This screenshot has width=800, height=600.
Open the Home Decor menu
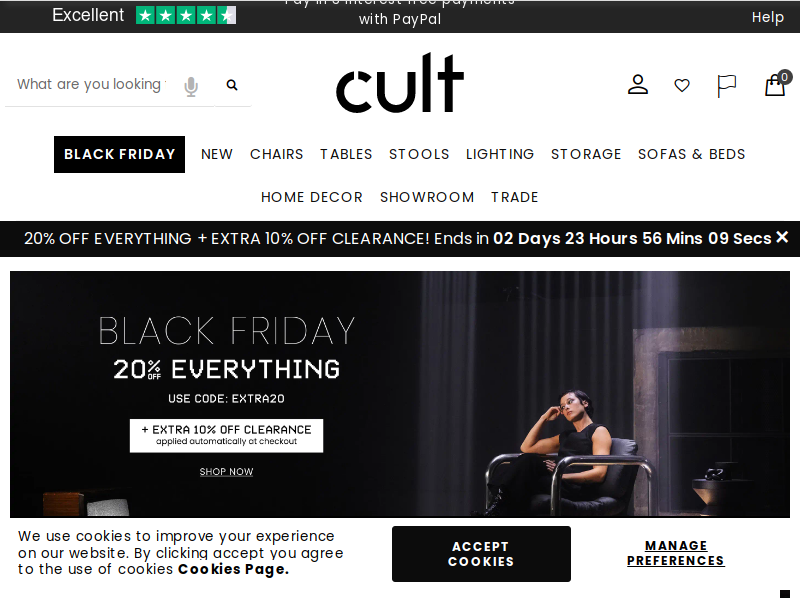[312, 197]
